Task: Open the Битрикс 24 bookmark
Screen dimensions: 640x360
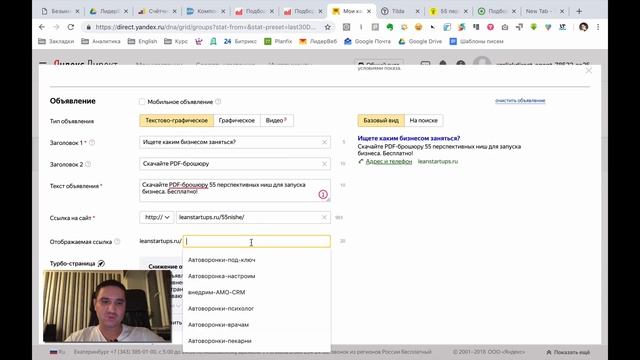Action: pos(240,41)
